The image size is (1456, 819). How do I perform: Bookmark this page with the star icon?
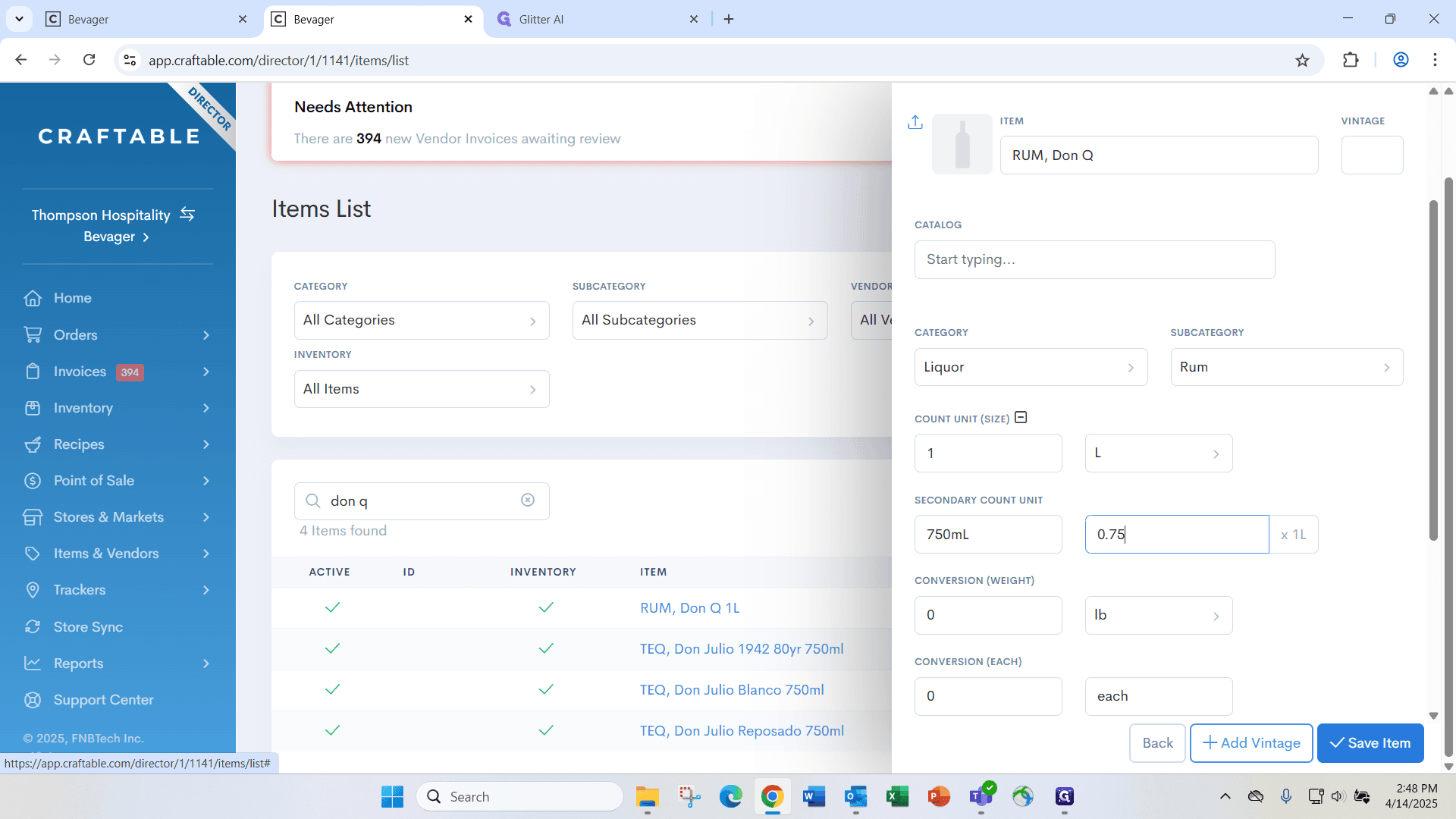[1302, 60]
